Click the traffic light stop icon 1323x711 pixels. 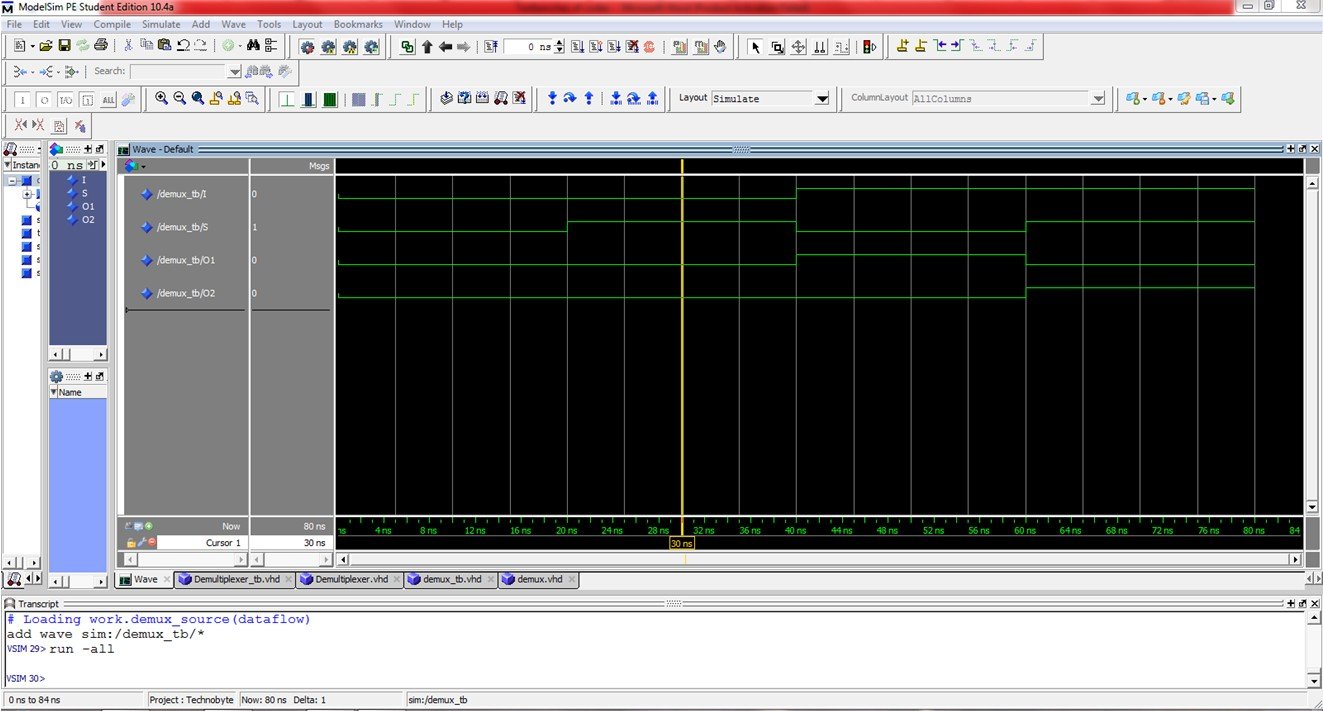point(869,47)
